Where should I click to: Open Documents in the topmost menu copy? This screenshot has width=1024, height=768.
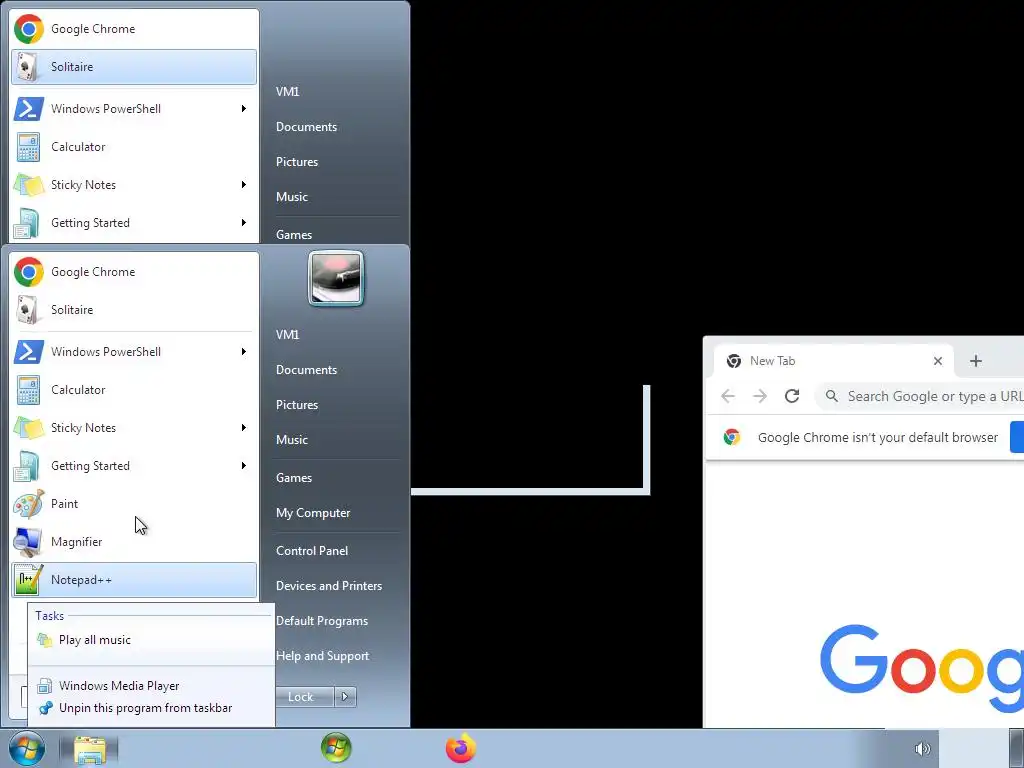[306, 127]
